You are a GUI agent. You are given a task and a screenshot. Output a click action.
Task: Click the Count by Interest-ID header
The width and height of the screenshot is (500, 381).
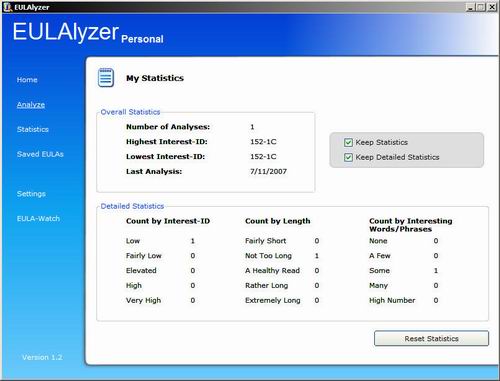pos(168,221)
